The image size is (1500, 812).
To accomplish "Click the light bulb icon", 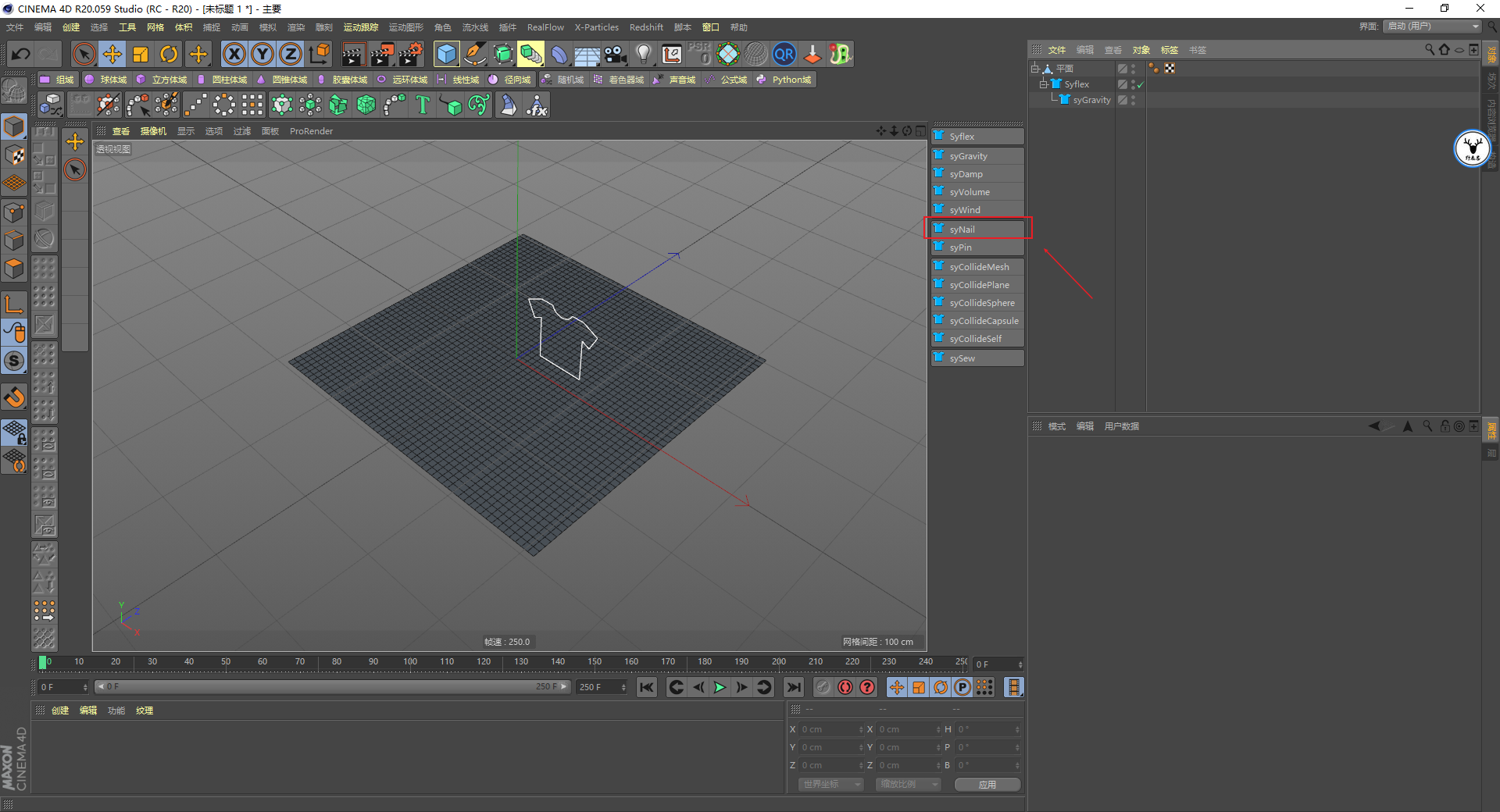I will pos(643,55).
